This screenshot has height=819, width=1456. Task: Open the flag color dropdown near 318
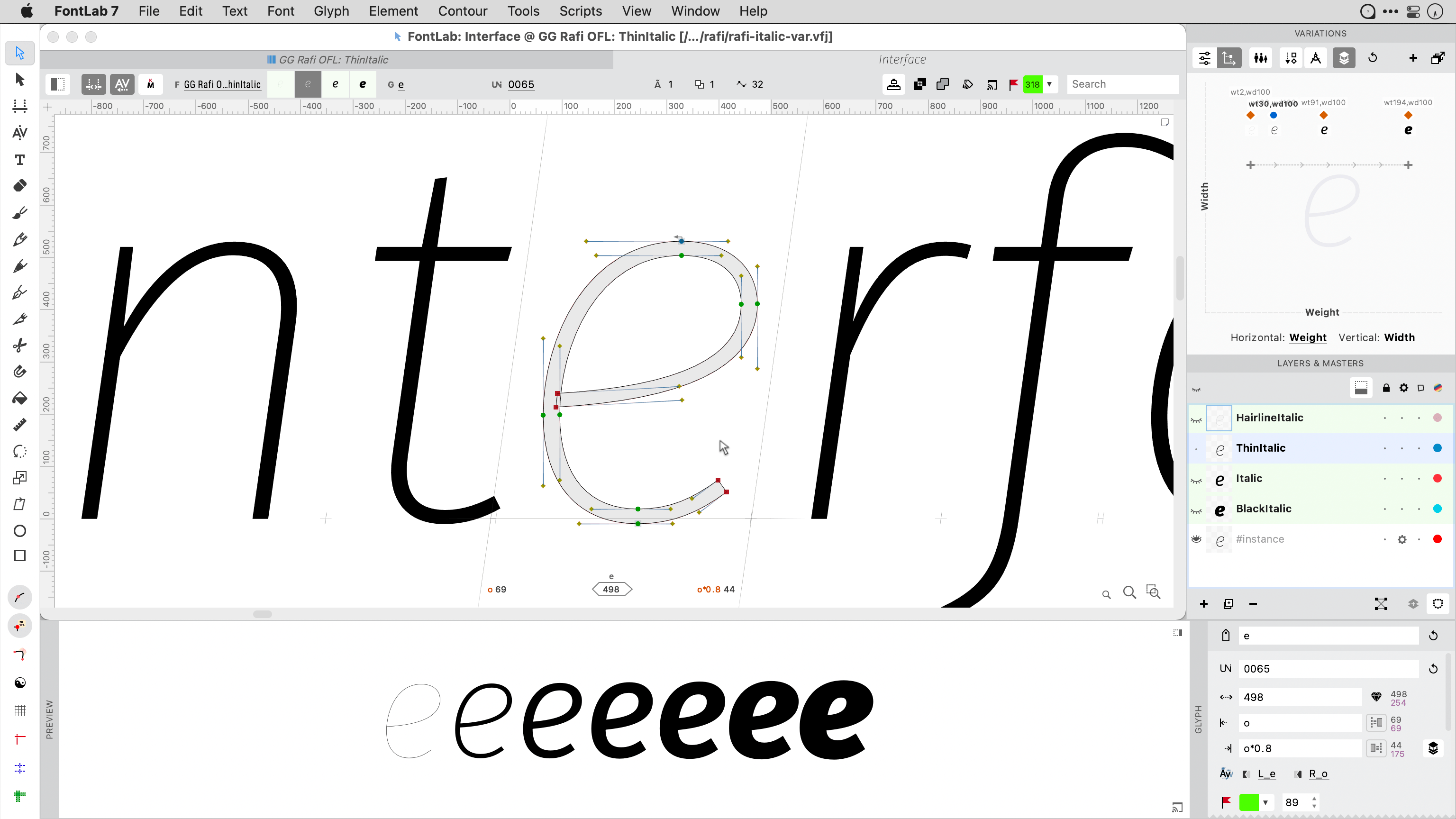(1049, 84)
